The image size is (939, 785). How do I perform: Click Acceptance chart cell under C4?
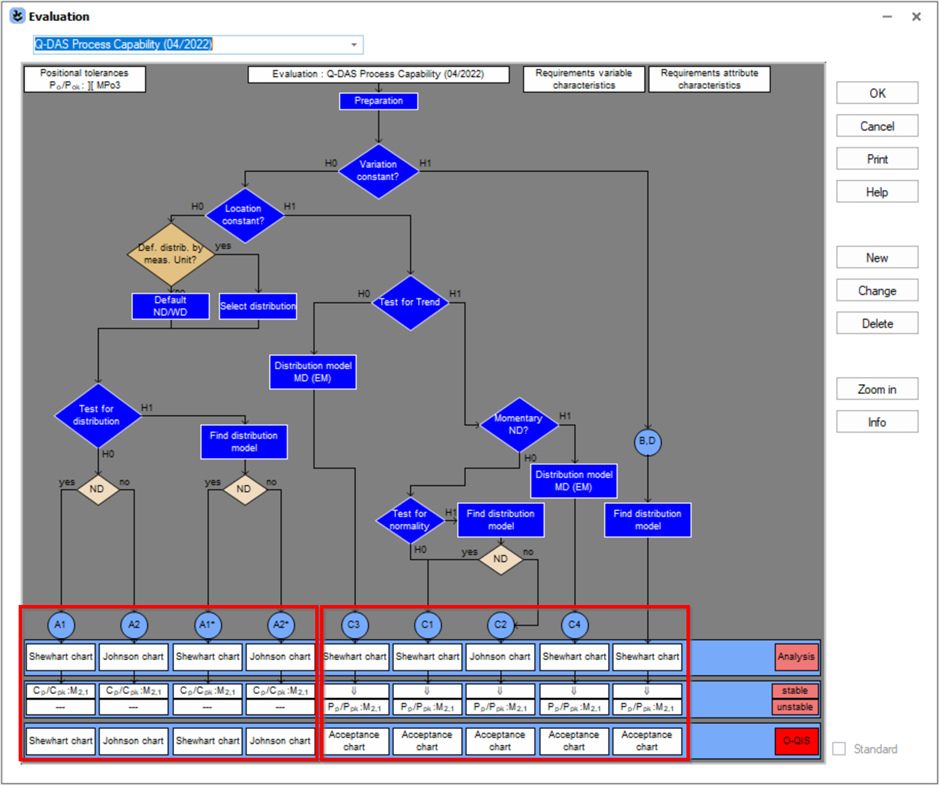pos(574,741)
